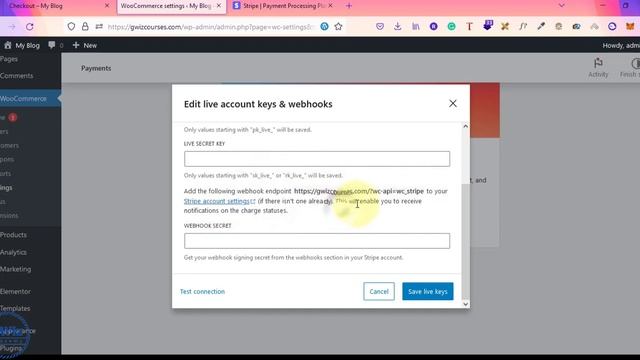
Task: Click the dark blue round extension icon
Action: tap(433, 27)
